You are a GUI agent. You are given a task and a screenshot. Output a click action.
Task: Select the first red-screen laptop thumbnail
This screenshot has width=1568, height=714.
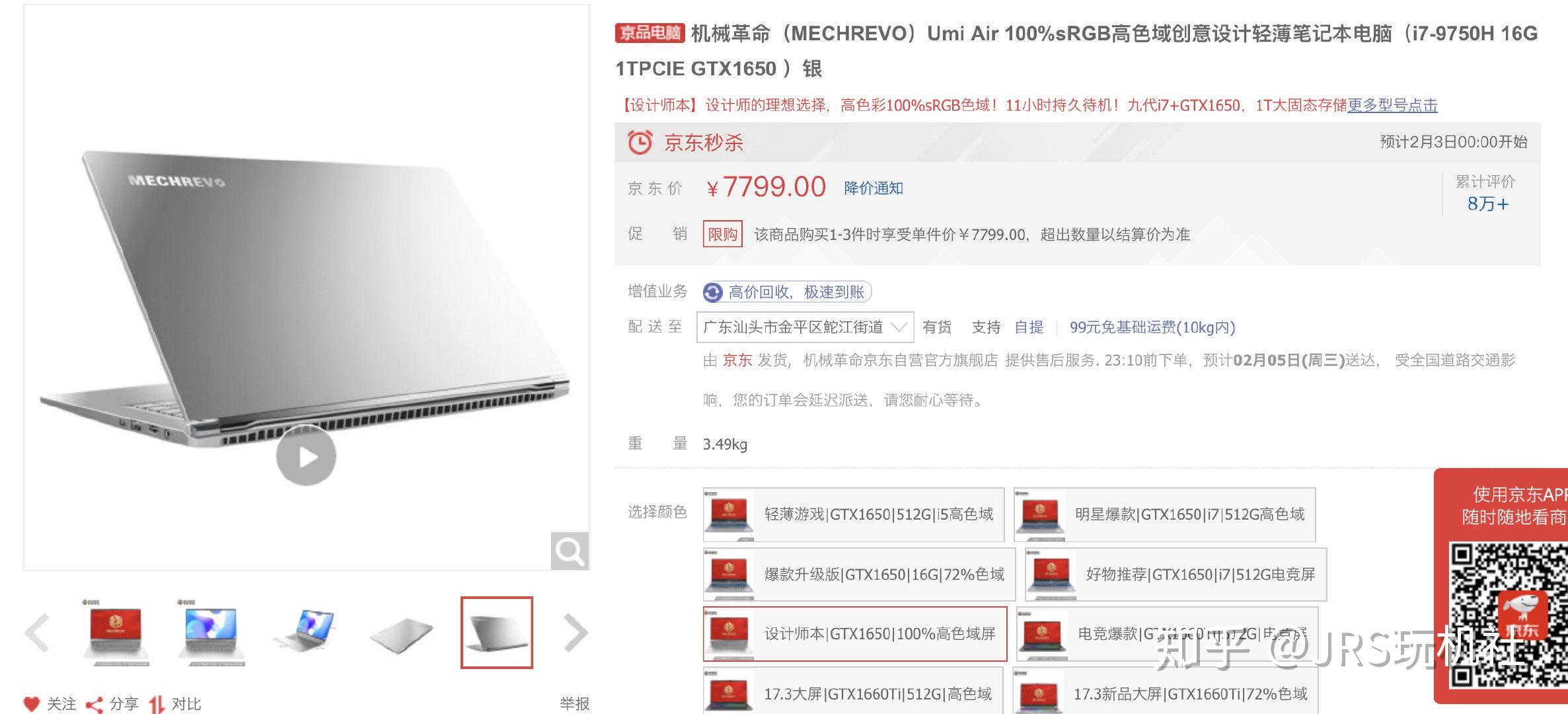116,633
